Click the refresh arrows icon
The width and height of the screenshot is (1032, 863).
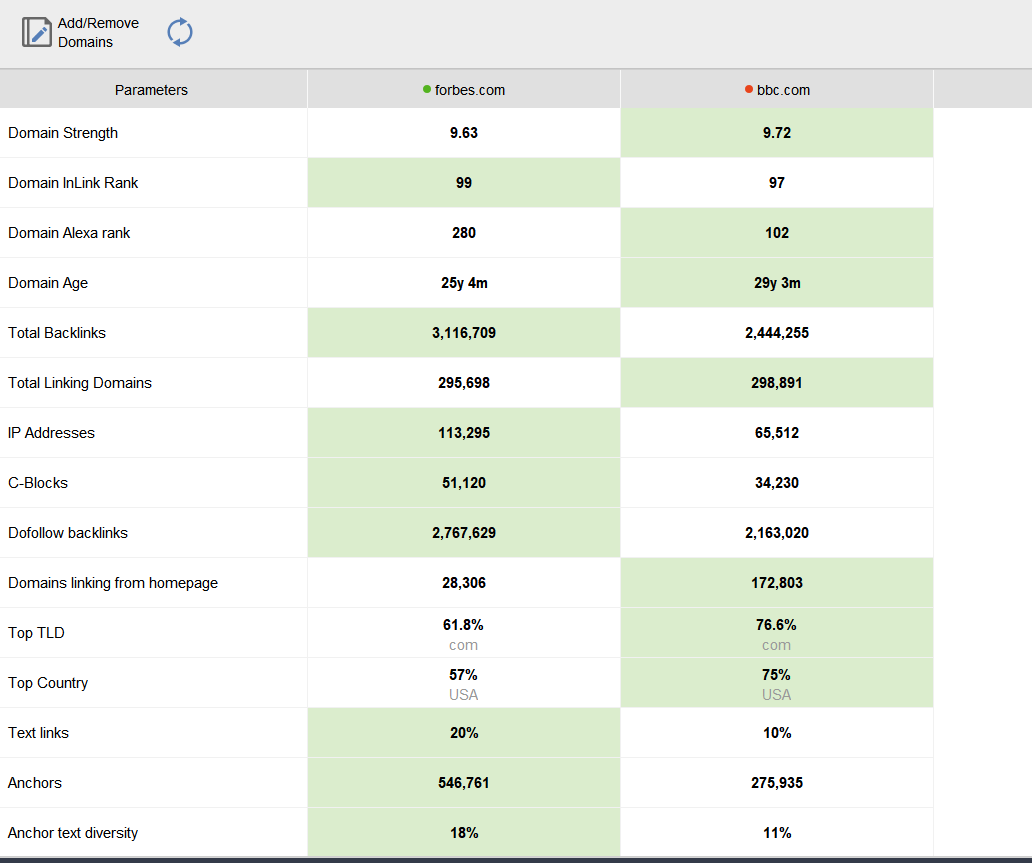180,32
